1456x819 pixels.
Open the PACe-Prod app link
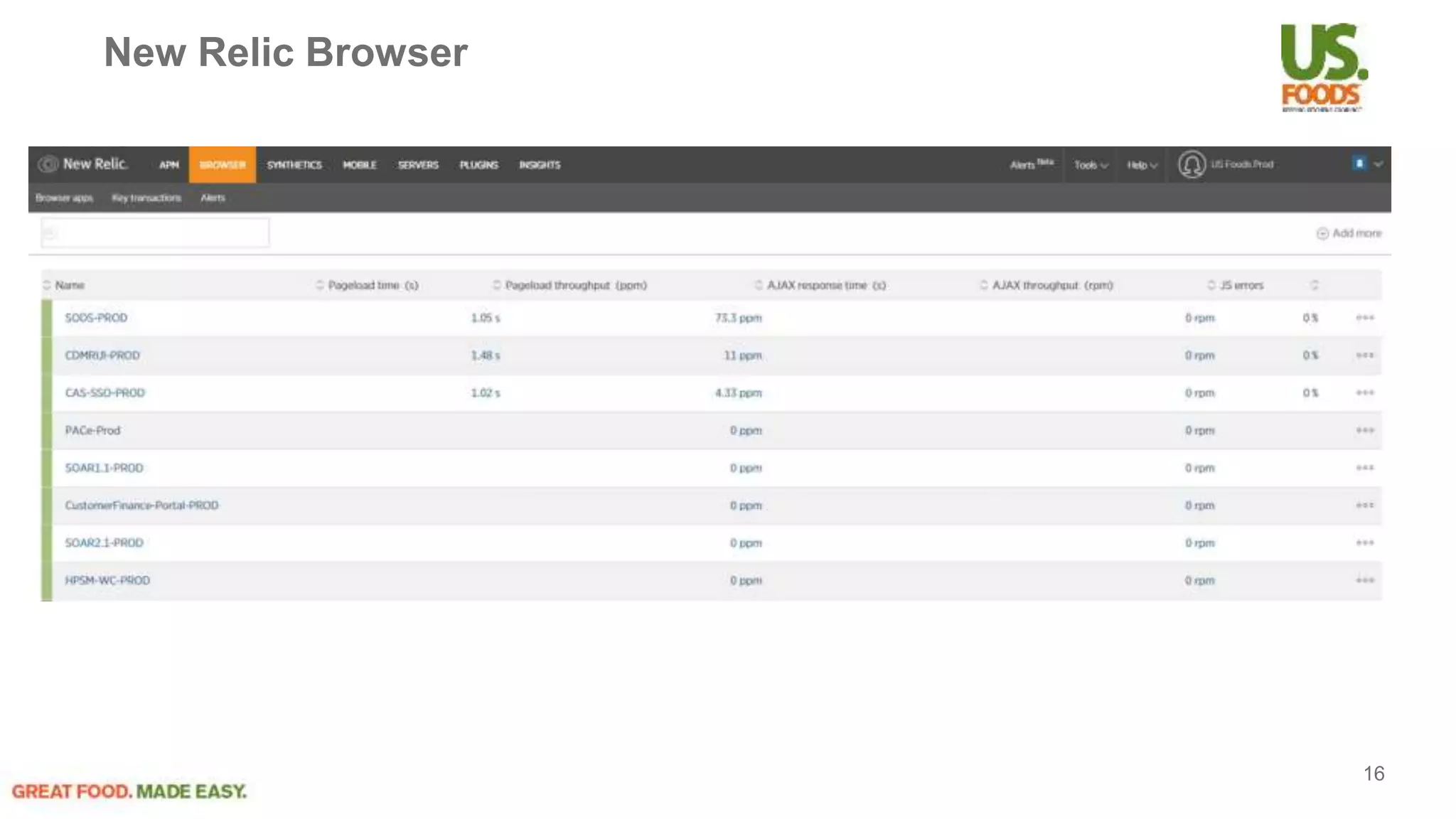tap(92, 430)
